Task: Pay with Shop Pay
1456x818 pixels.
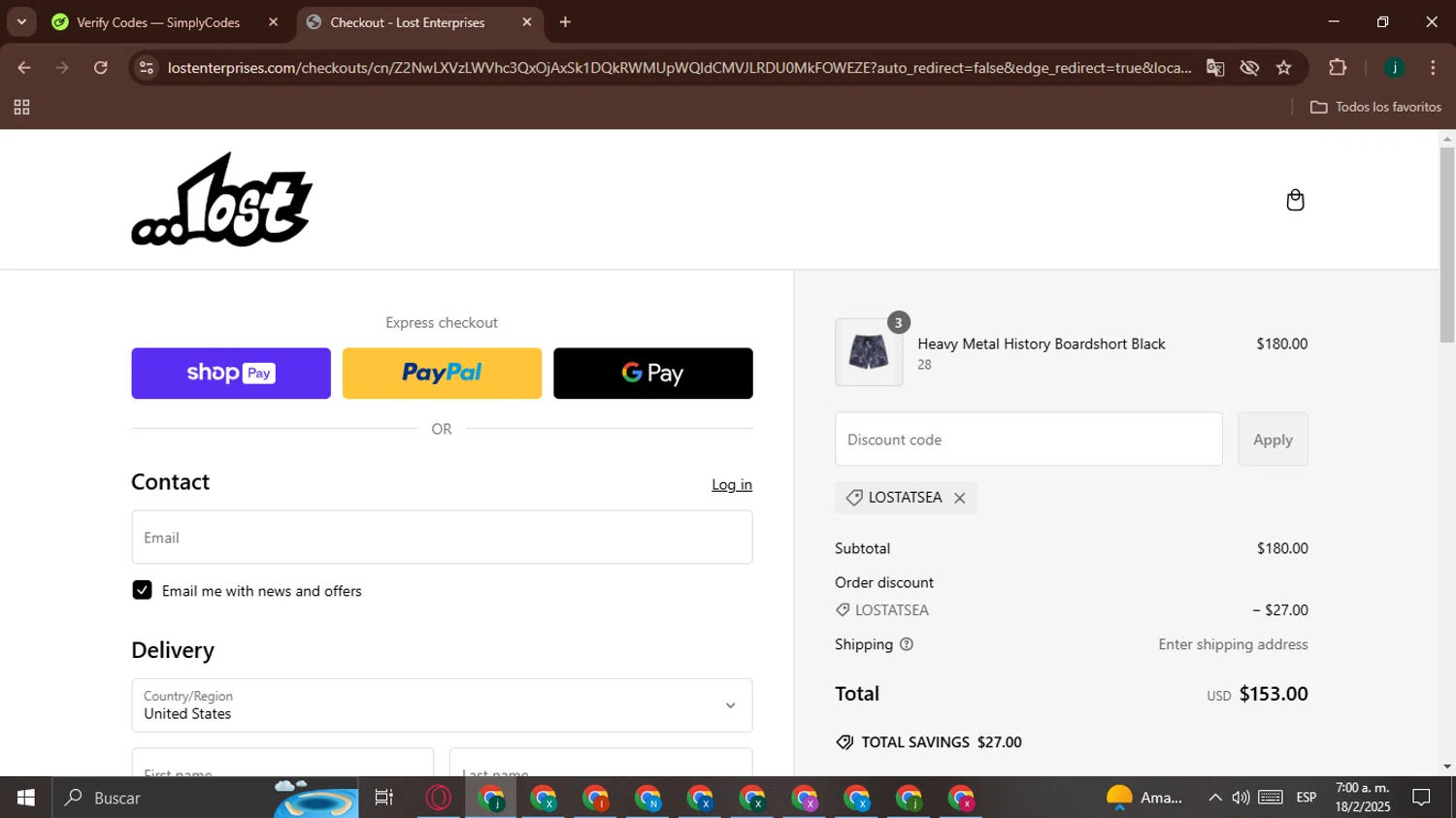Action: (x=231, y=374)
